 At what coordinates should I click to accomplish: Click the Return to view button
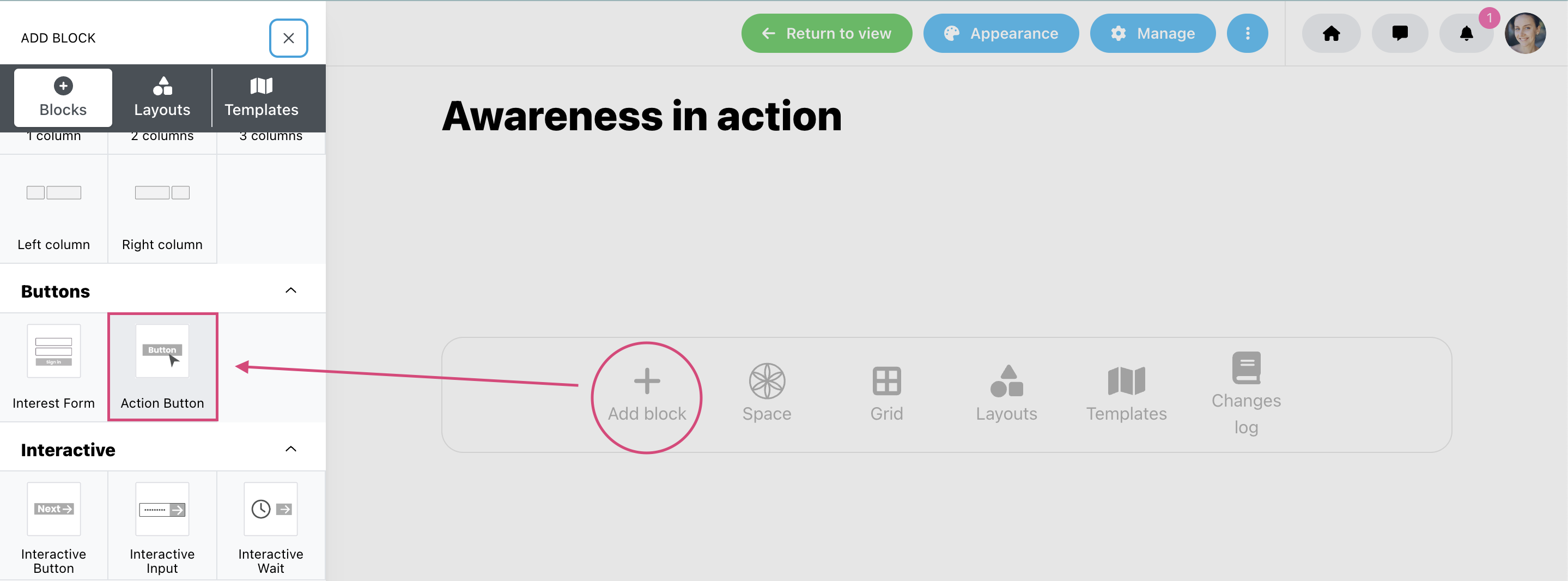click(826, 33)
